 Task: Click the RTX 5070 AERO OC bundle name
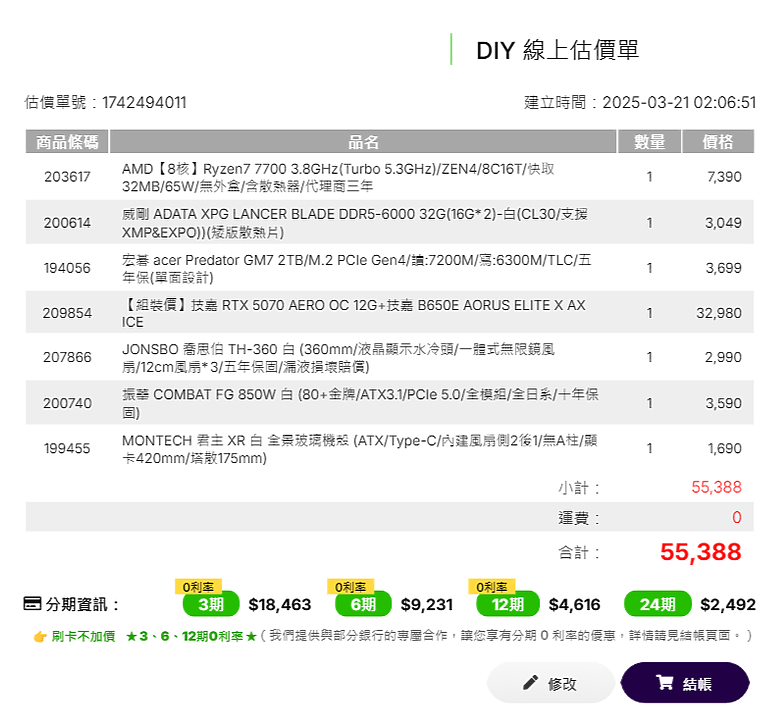[354, 313]
